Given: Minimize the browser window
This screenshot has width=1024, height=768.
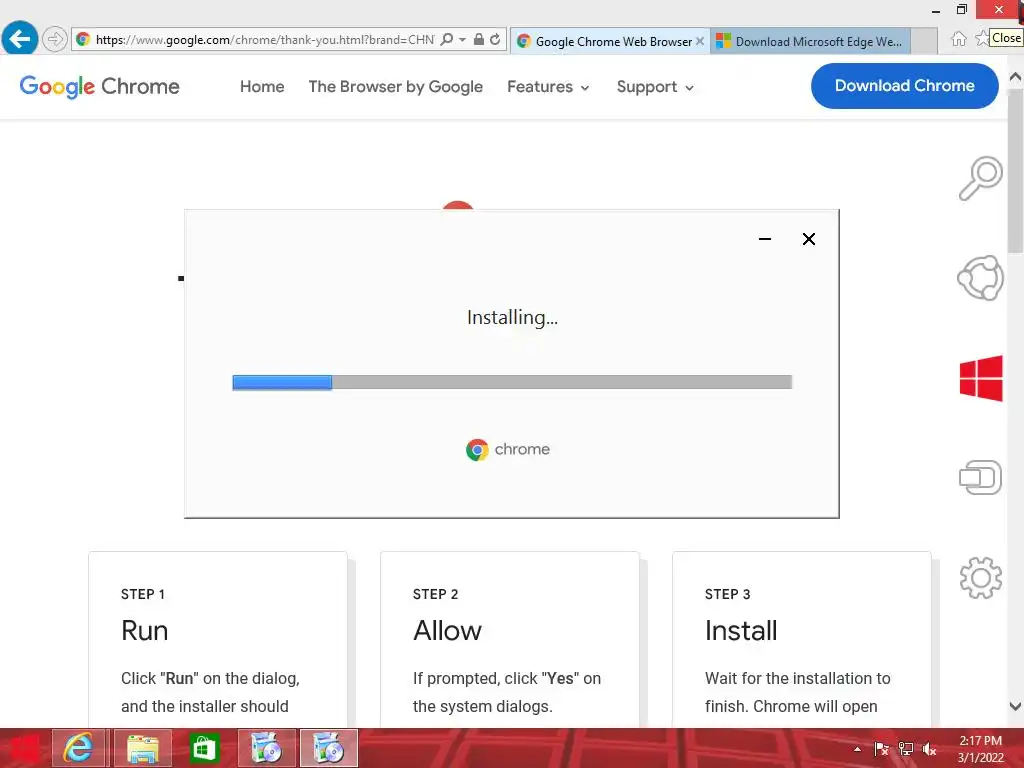Looking at the screenshot, I should click(x=936, y=10).
